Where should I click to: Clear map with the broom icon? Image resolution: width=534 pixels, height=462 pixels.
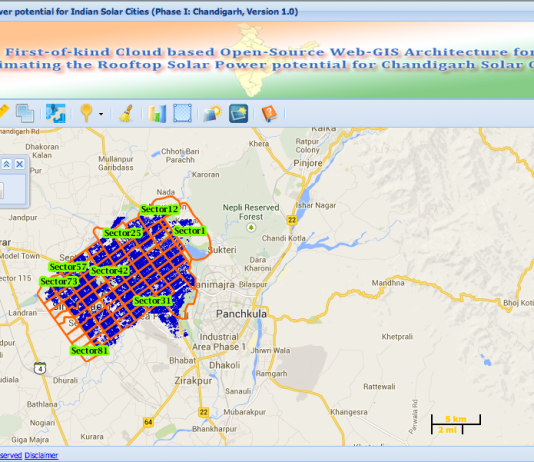[126, 113]
